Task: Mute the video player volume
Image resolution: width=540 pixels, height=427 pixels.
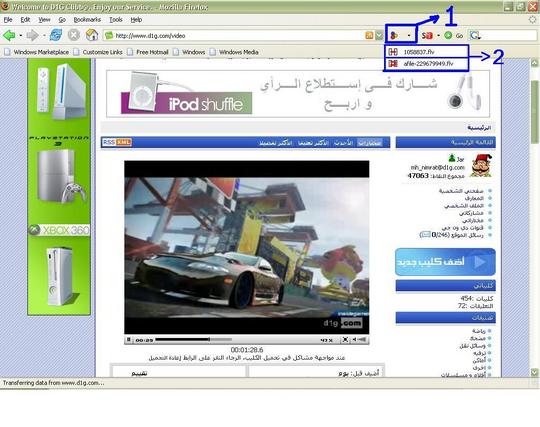Action: pyautogui.click(x=355, y=340)
